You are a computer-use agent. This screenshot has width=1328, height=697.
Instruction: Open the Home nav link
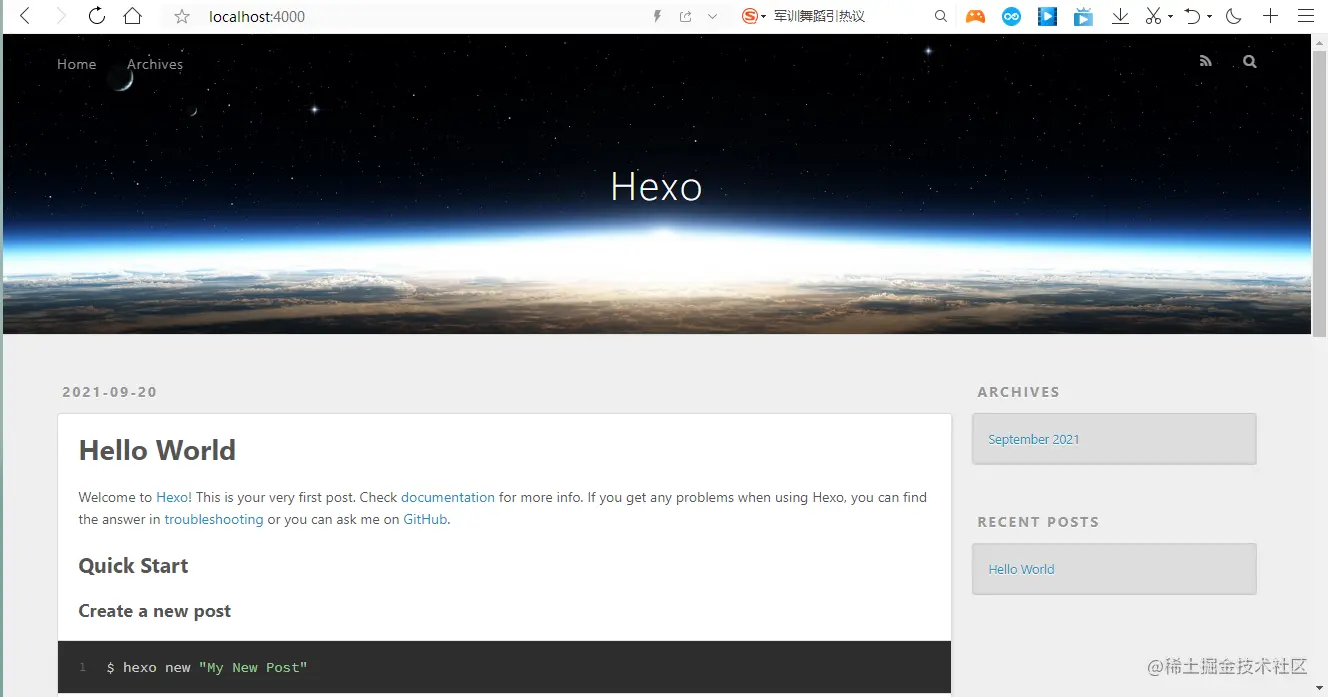77,64
